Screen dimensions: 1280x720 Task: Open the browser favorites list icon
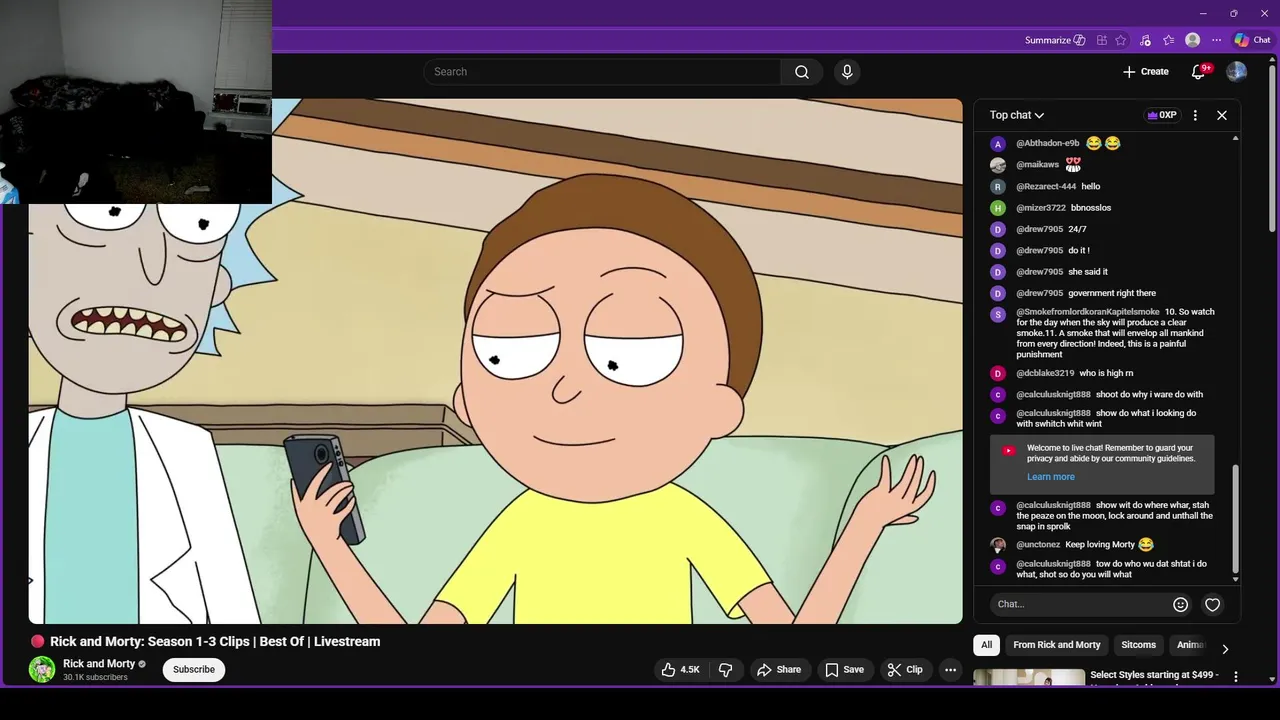1168,40
